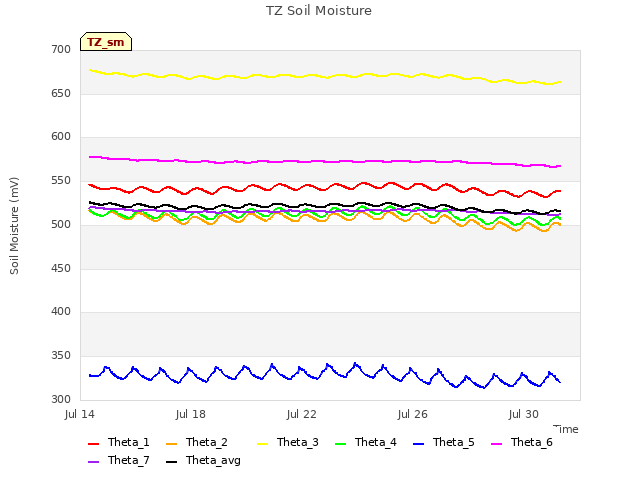The width and height of the screenshot is (640, 480).
Task: Toggle Theta_2 series in legend
Action: point(197,442)
